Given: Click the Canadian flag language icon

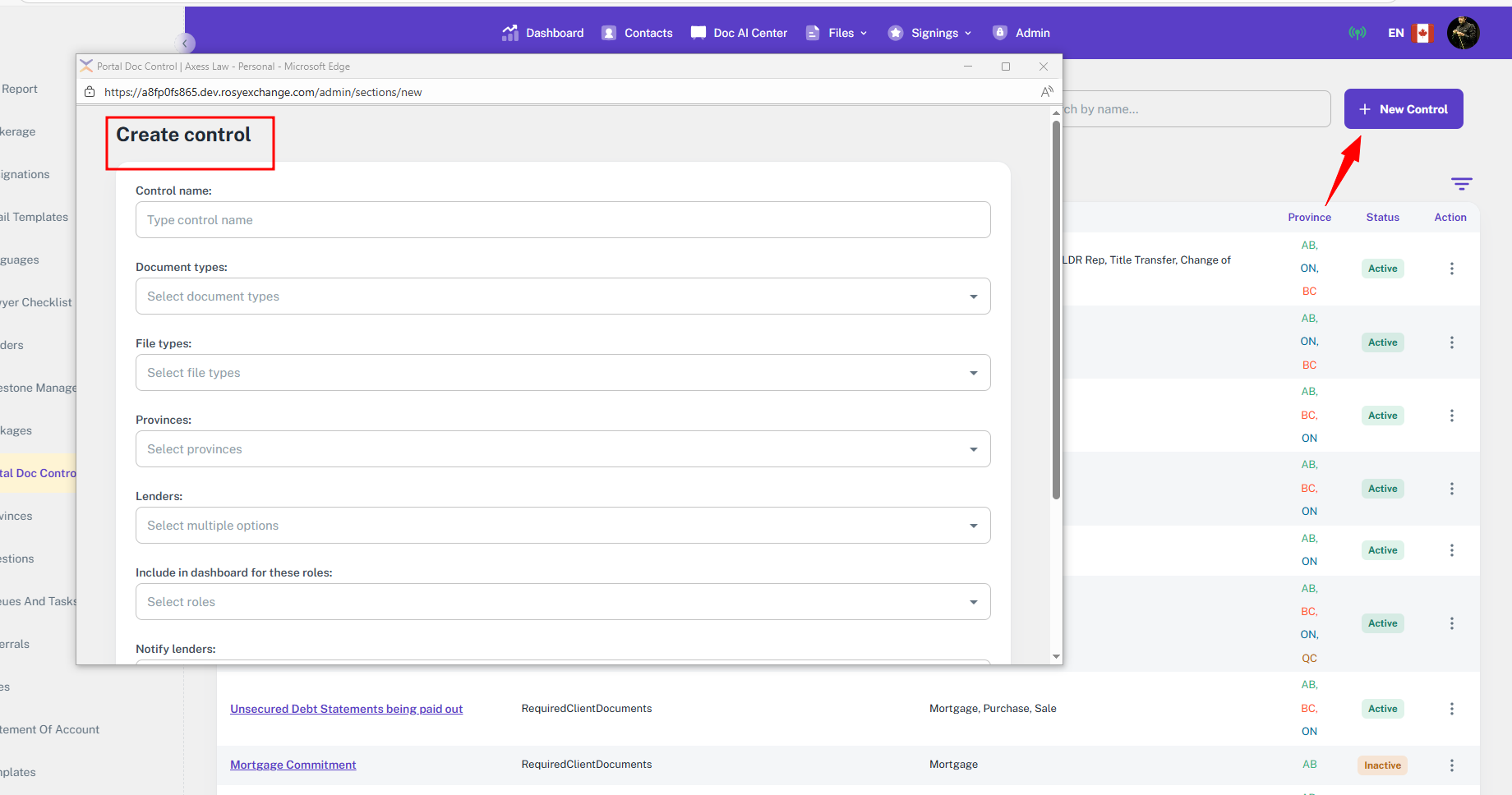Looking at the screenshot, I should point(1422,33).
